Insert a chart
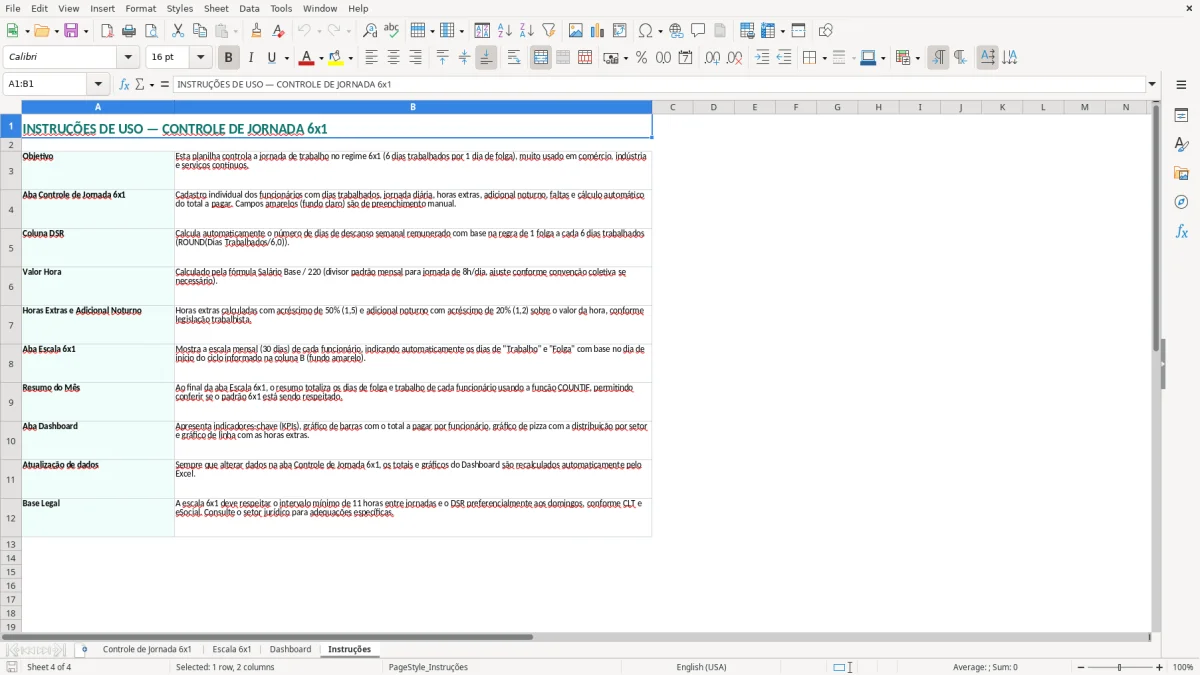Image resolution: width=1200 pixels, height=675 pixels. (598, 31)
